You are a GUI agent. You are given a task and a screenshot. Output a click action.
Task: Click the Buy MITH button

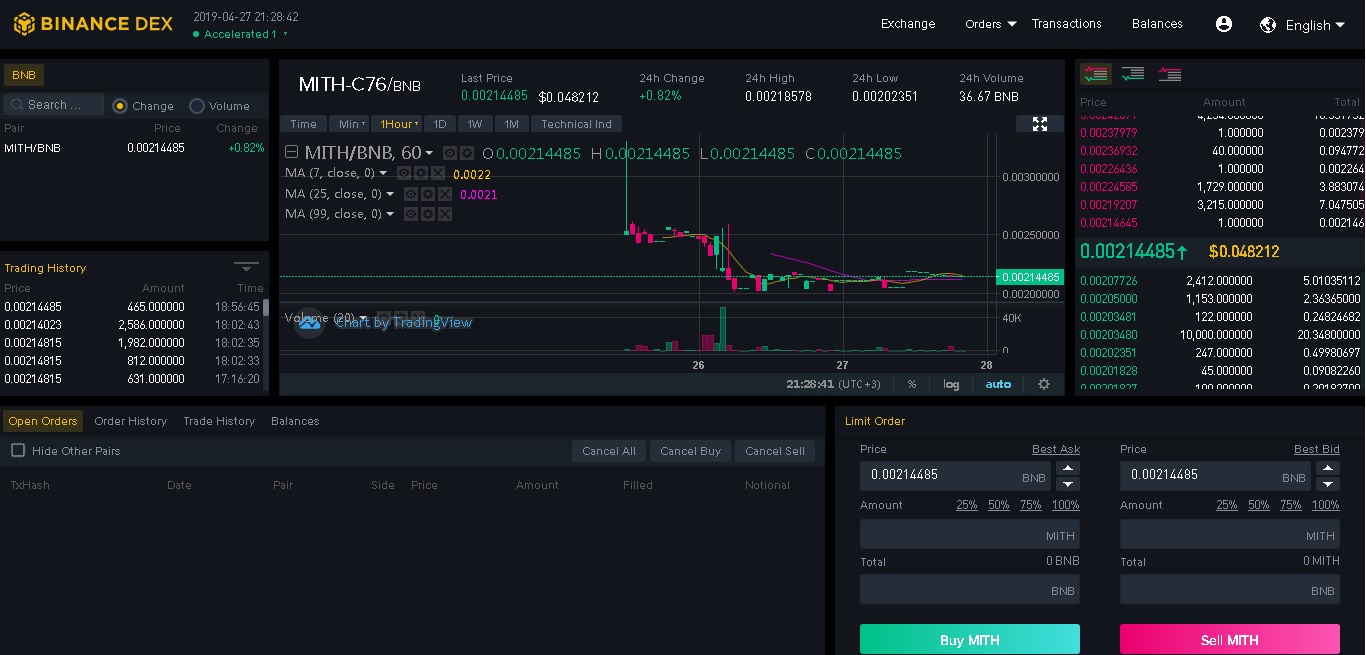point(969,638)
